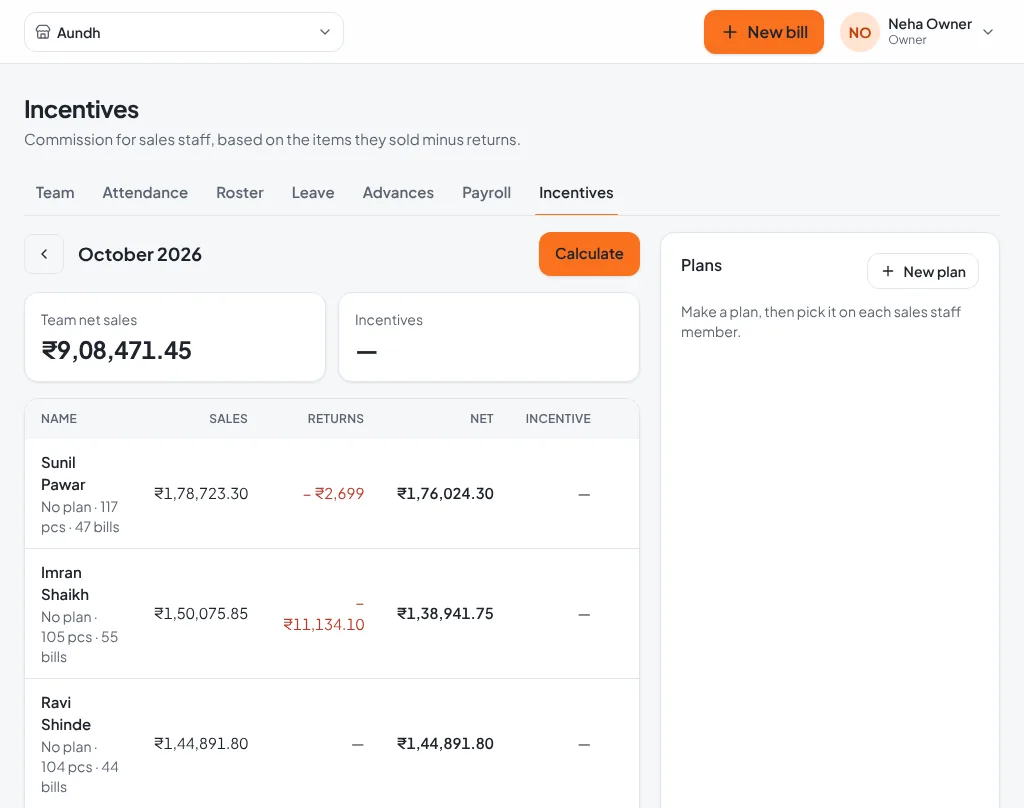Click the October 2026 month label
This screenshot has width=1024, height=808.
pos(140,254)
